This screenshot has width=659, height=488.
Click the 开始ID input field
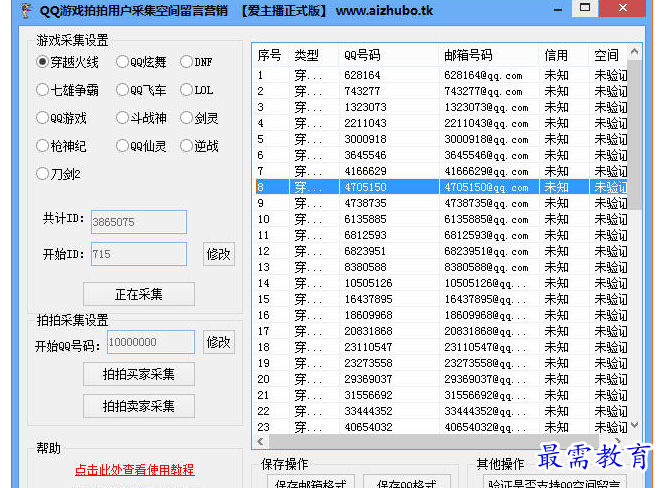139,254
